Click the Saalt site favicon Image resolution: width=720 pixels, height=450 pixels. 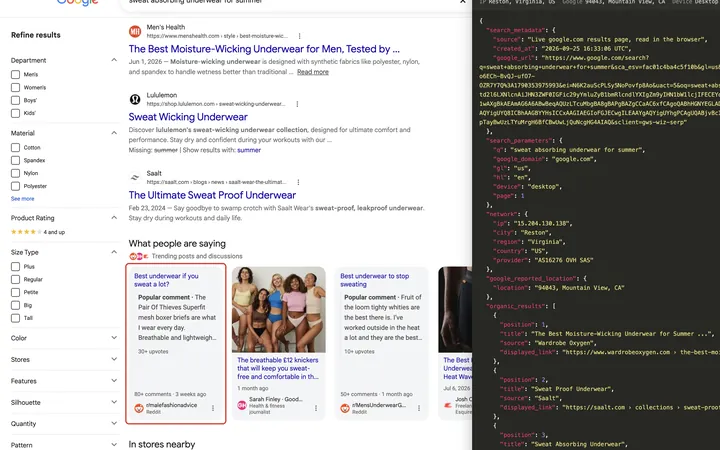(135, 177)
